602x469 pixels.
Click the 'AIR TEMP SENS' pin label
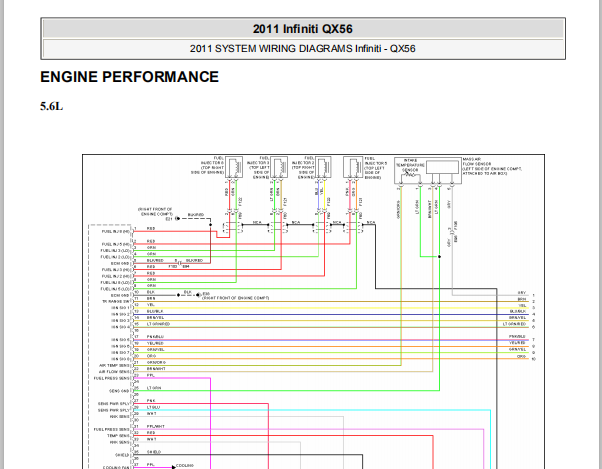point(113,365)
